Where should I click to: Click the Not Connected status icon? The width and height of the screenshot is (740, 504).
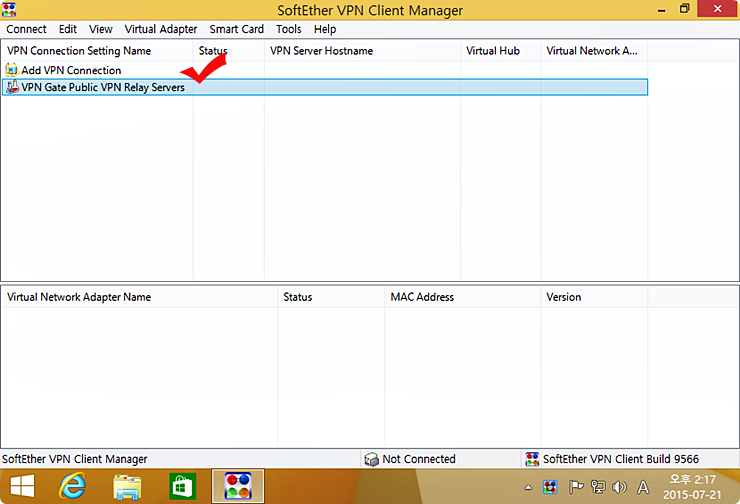(372, 459)
